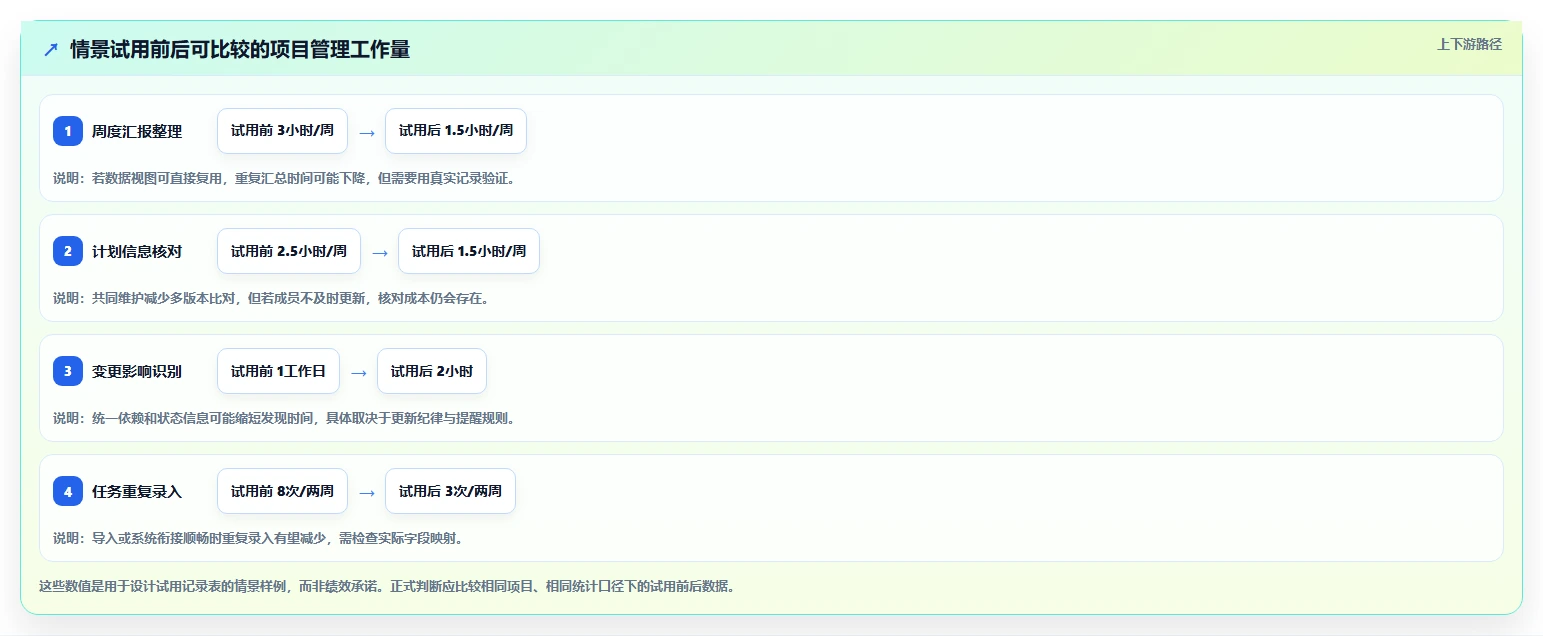The width and height of the screenshot is (1543, 636).
Task: Click the 试用后 2小时 chip
Action: (432, 371)
